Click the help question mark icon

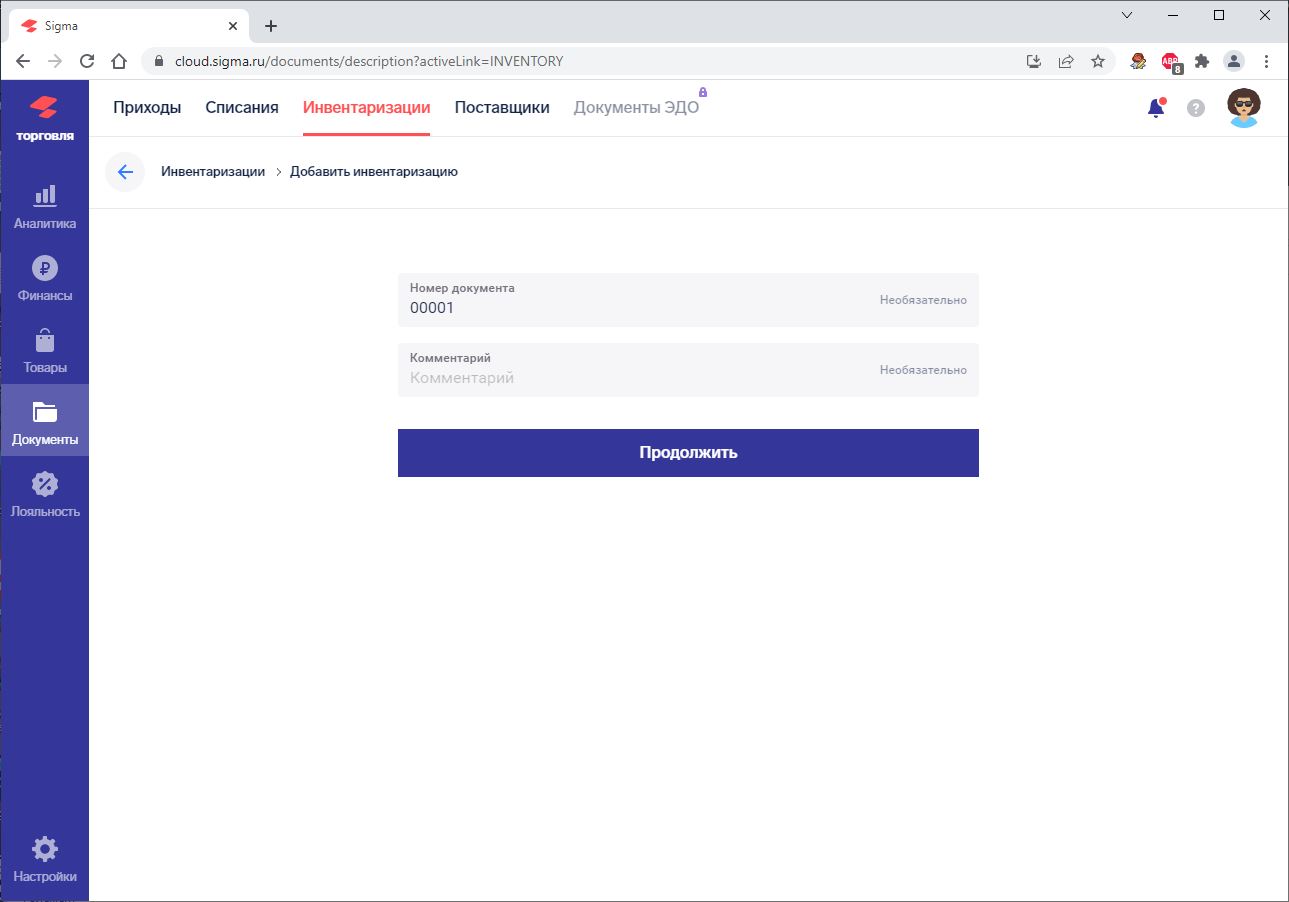click(1194, 107)
